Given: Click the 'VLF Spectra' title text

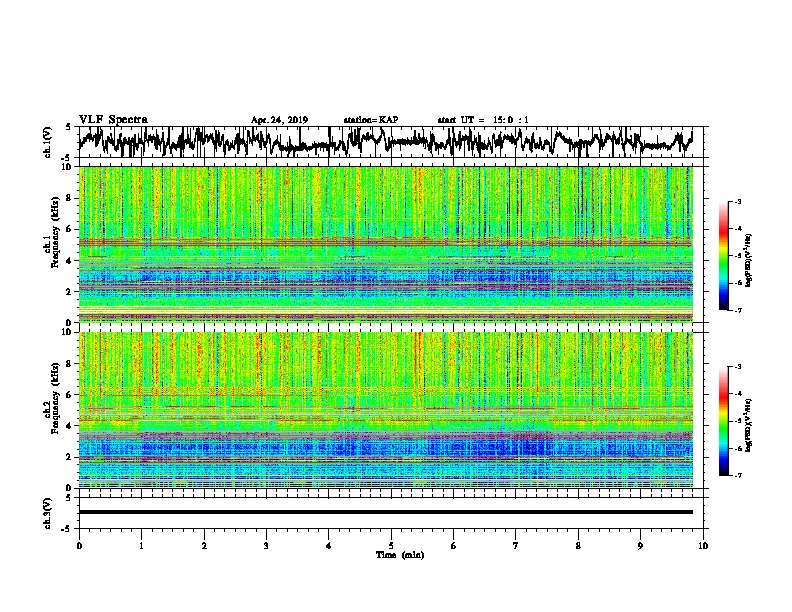Looking at the screenshot, I should click(113, 119).
